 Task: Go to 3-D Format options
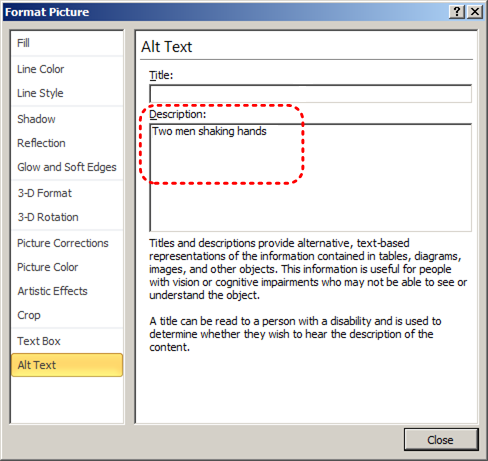coord(67,193)
